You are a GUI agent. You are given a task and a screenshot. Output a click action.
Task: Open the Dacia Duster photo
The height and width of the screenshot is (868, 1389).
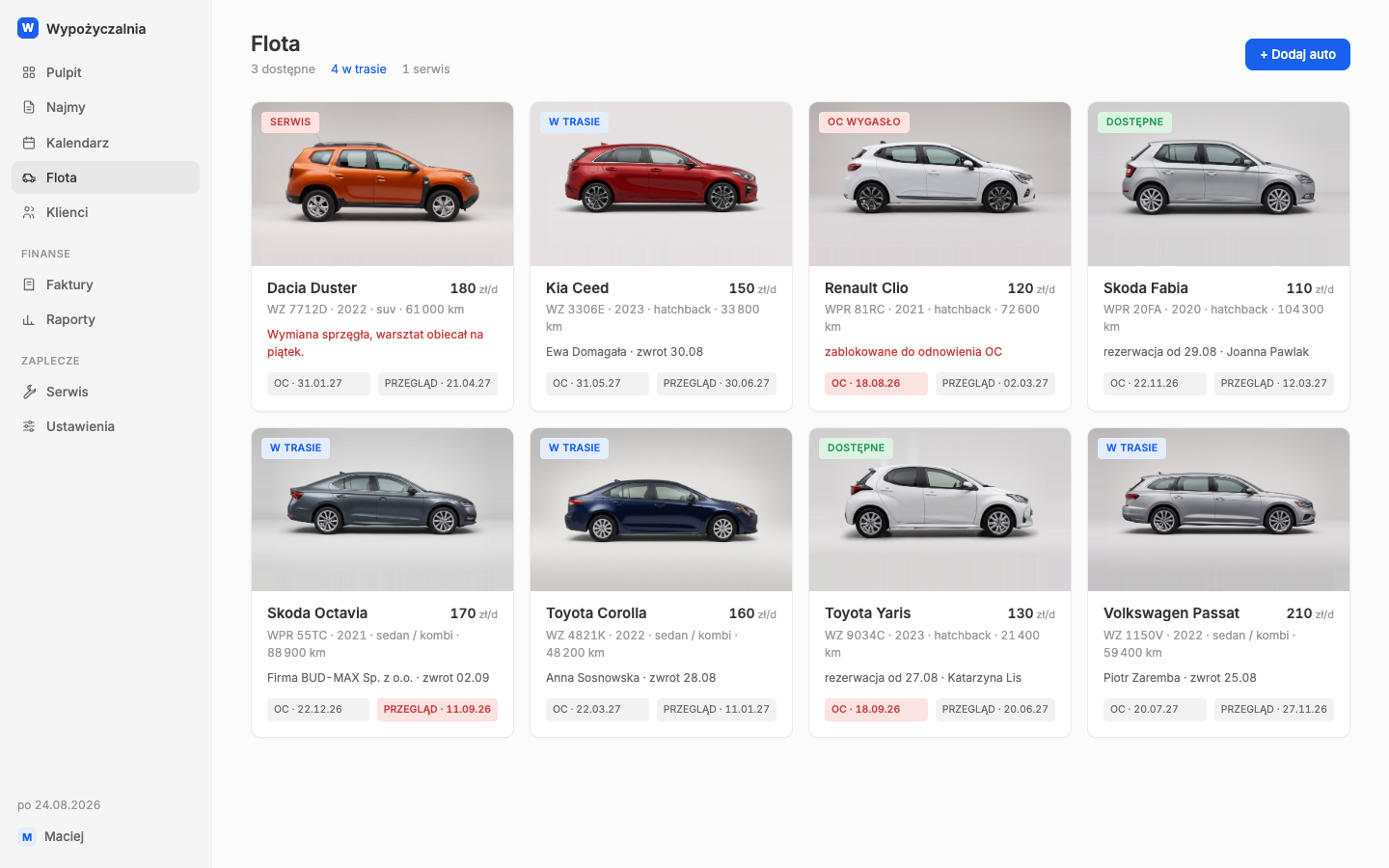[x=382, y=184]
